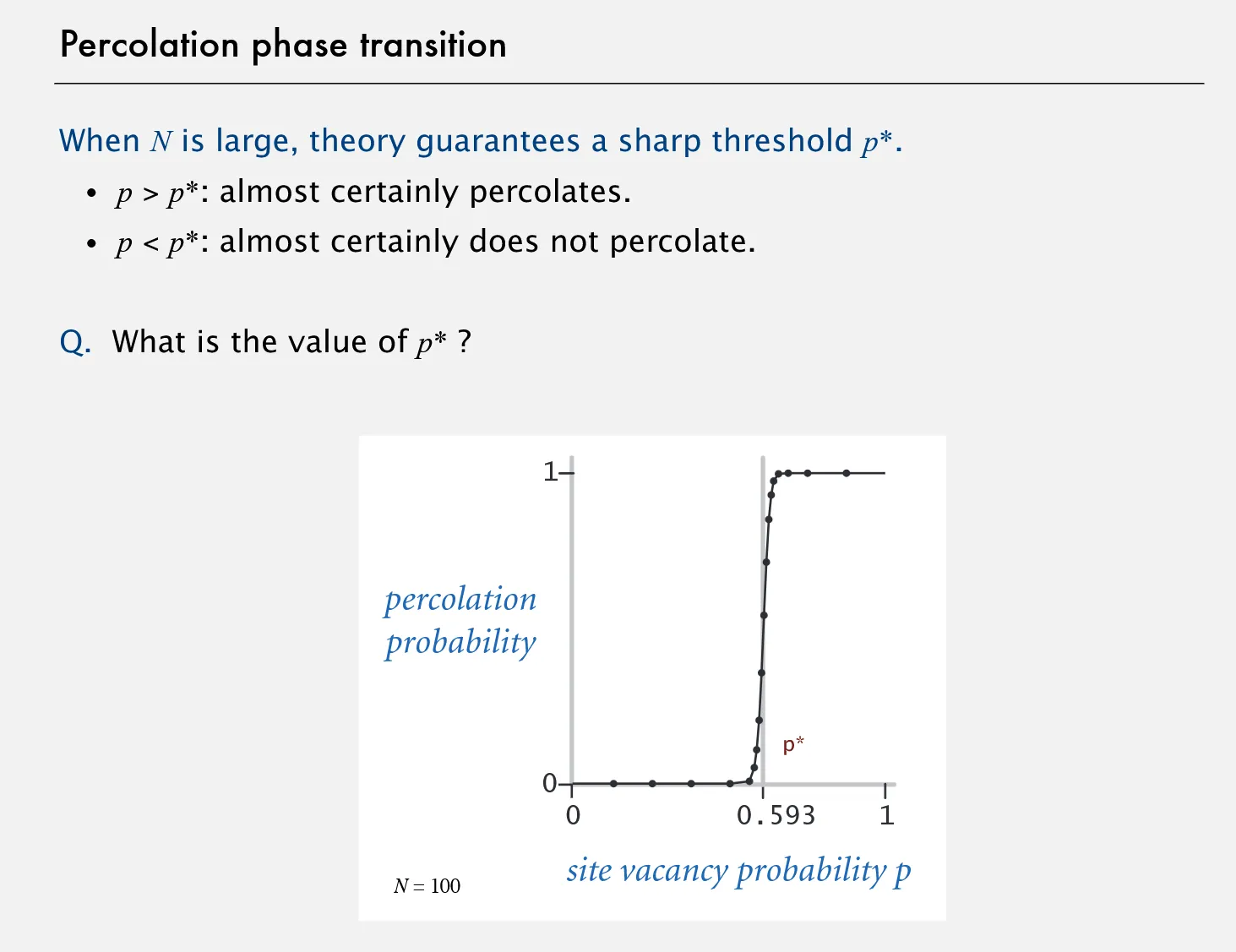Click bullet text almost certainly percolates
Viewport: 1236px width, 952px height.
[425, 193]
